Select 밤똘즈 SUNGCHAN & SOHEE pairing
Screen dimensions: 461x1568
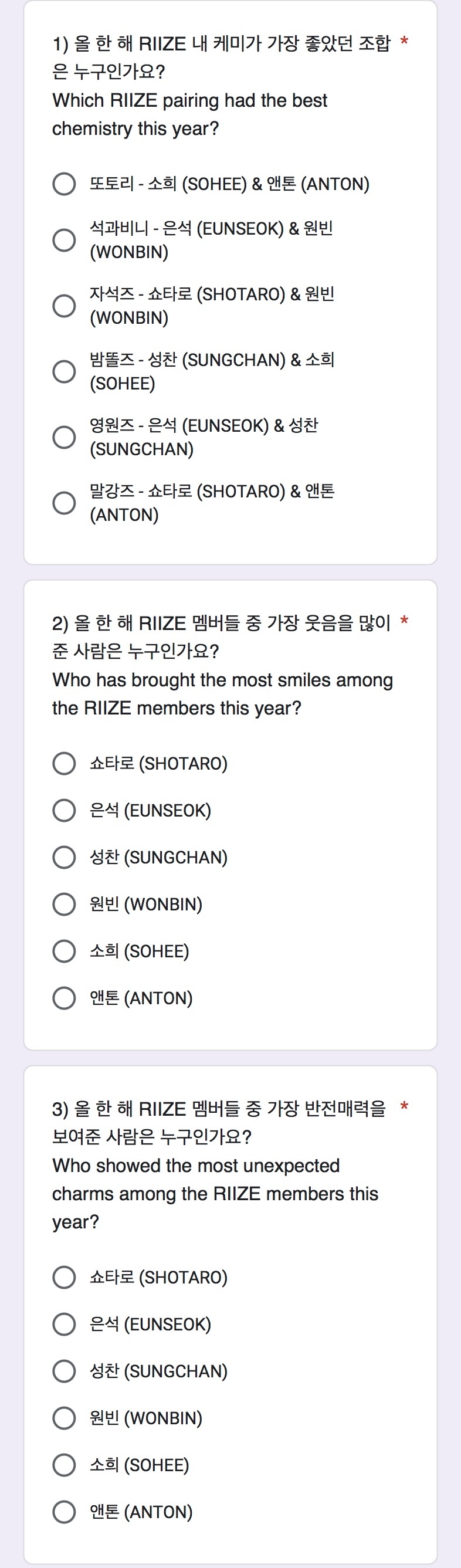click(x=64, y=371)
